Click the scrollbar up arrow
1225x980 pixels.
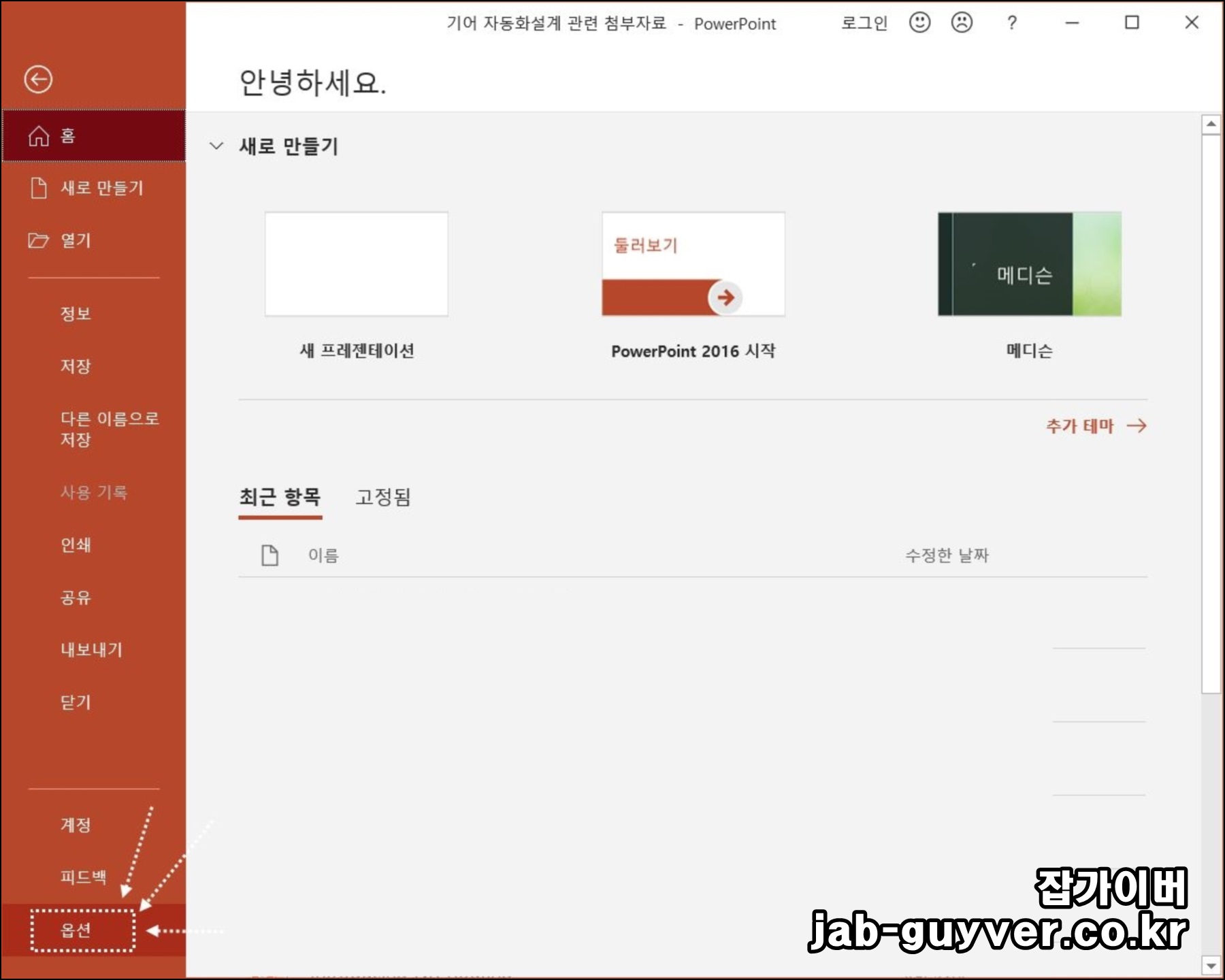point(1211,125)
